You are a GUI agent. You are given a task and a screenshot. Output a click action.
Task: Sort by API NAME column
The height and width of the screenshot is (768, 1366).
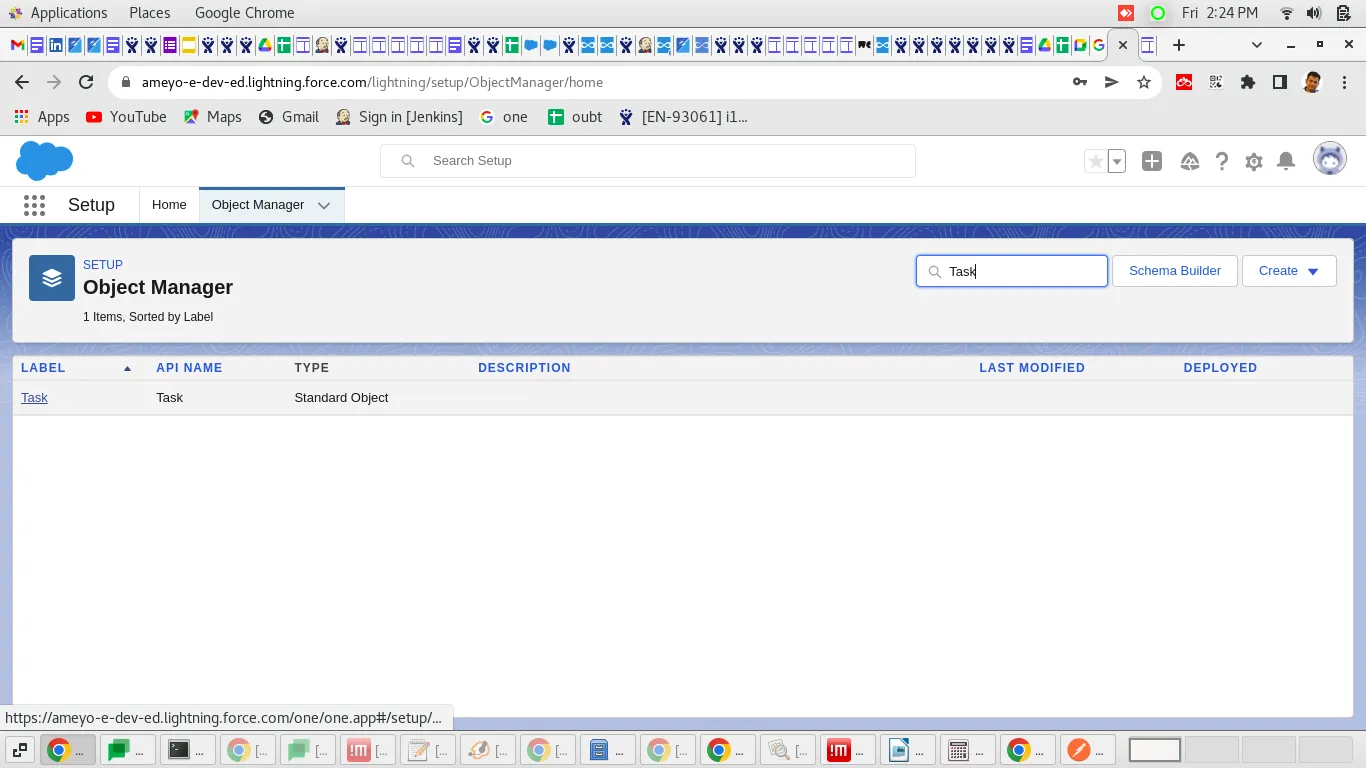(x=189, y=368)
